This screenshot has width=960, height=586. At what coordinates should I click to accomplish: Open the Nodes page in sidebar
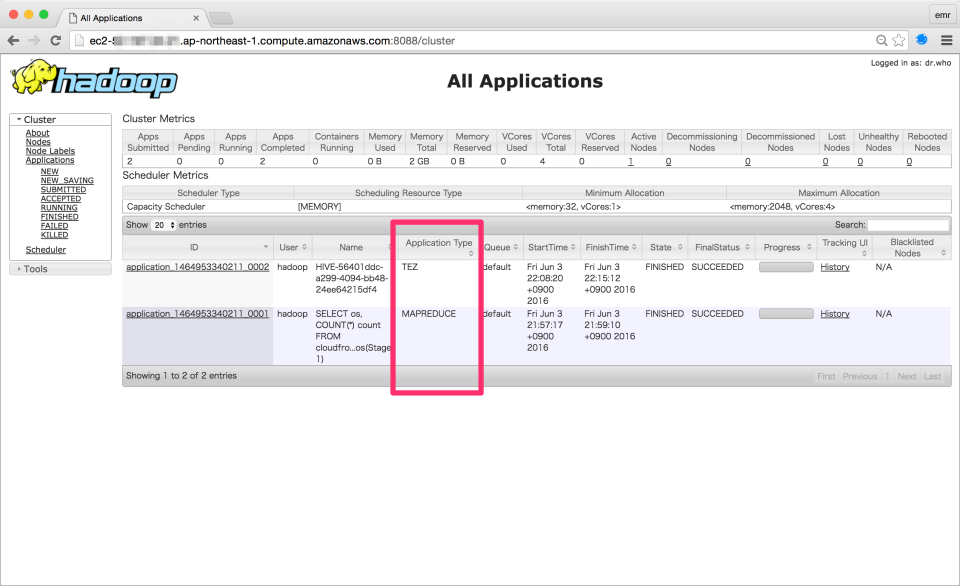coord(38,142)
